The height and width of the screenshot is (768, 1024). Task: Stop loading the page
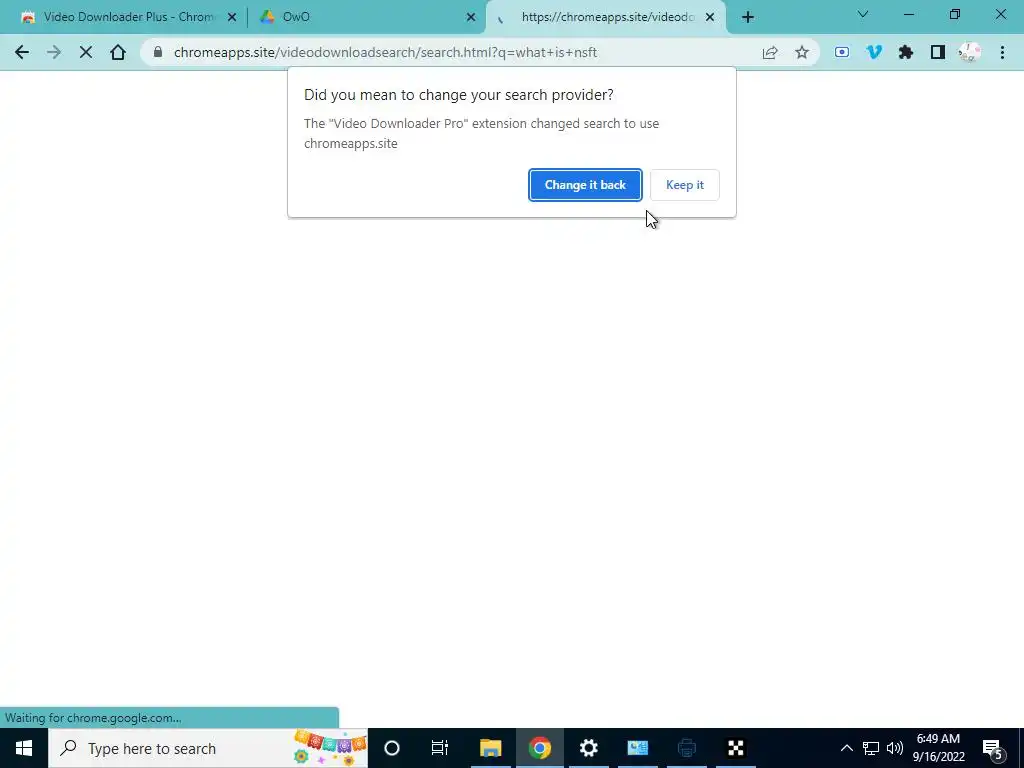coord(86,52)
